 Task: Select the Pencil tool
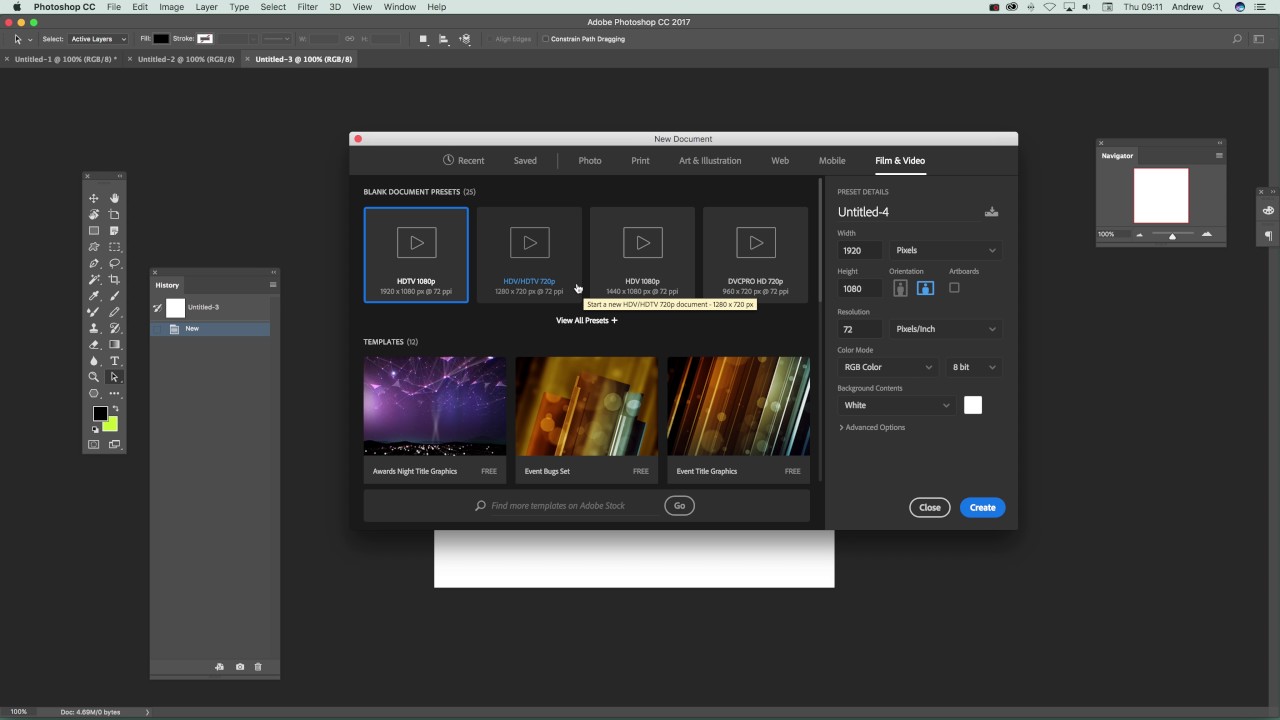point(114,312)
